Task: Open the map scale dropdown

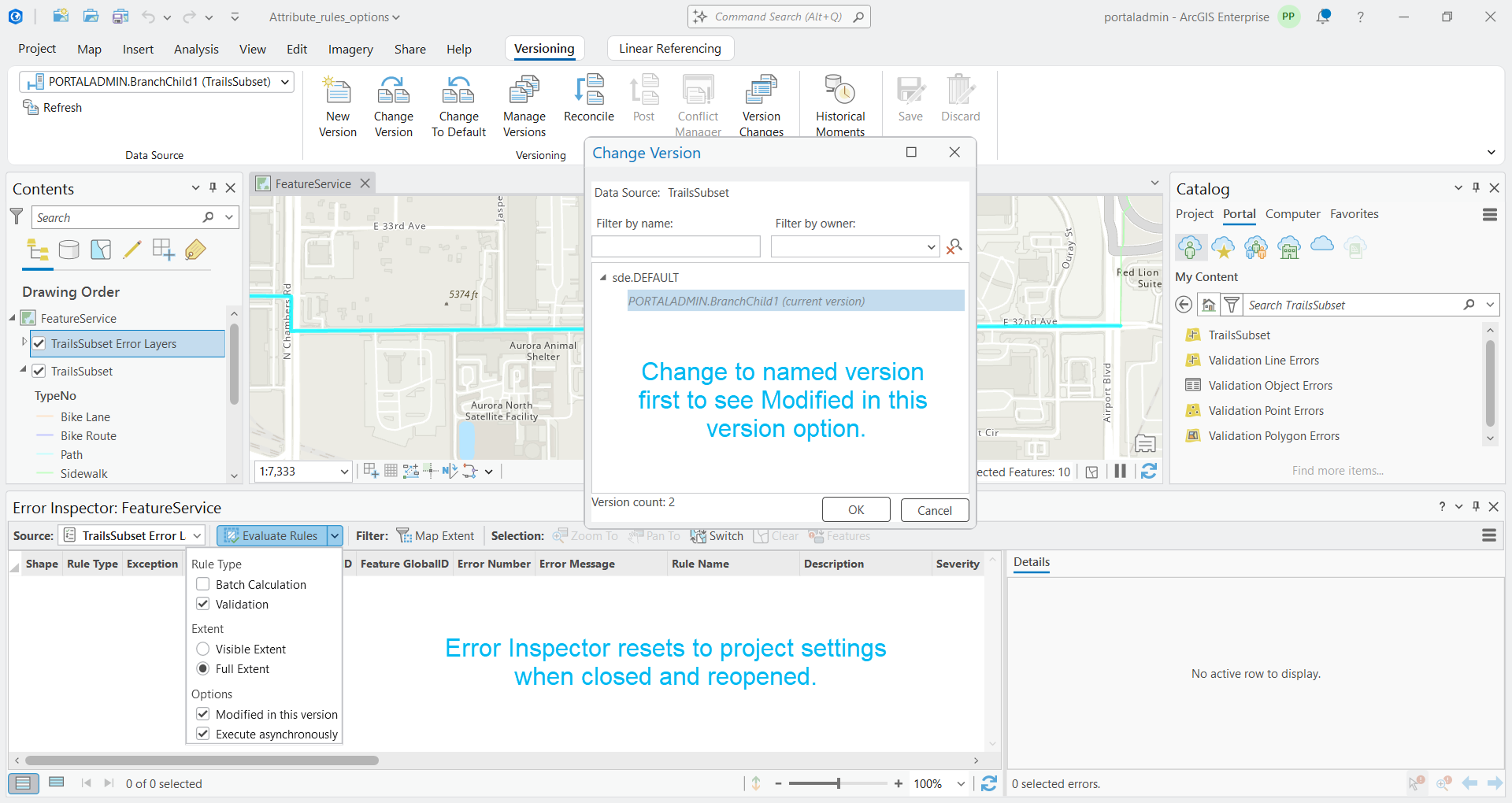Action: 343,471
